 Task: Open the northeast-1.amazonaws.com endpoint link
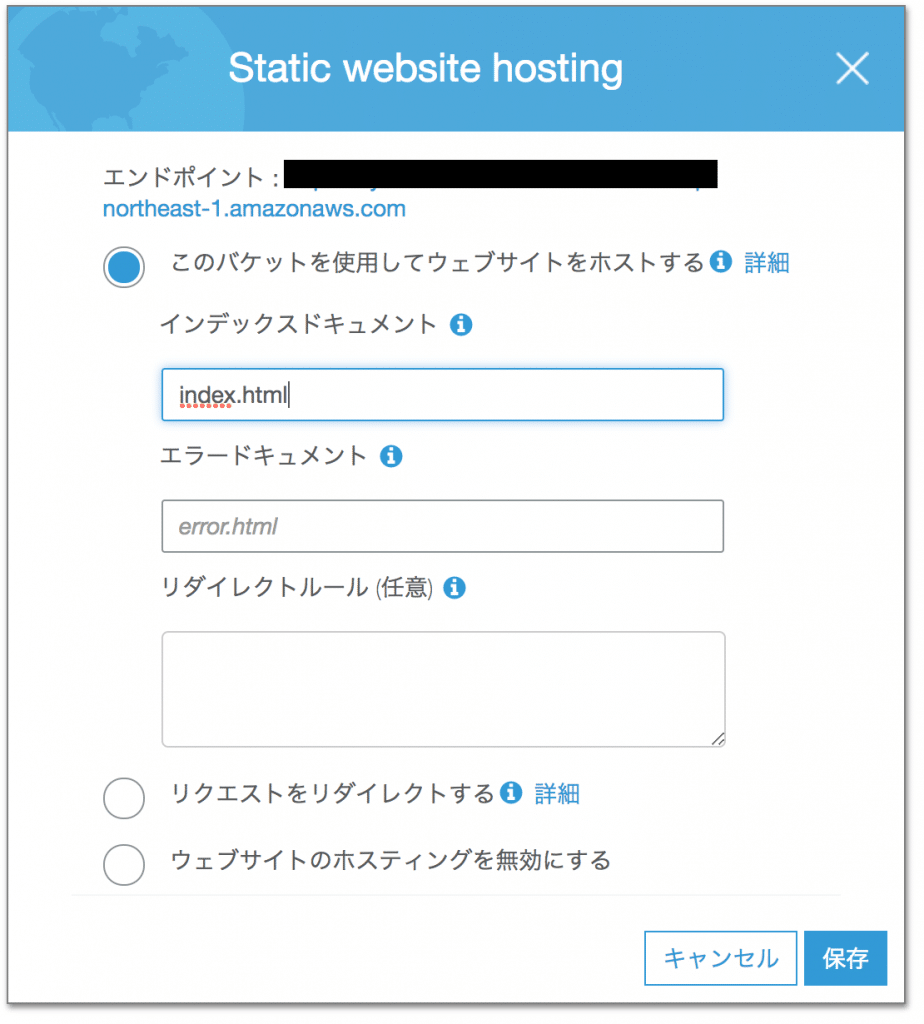[x=254, y=209]
